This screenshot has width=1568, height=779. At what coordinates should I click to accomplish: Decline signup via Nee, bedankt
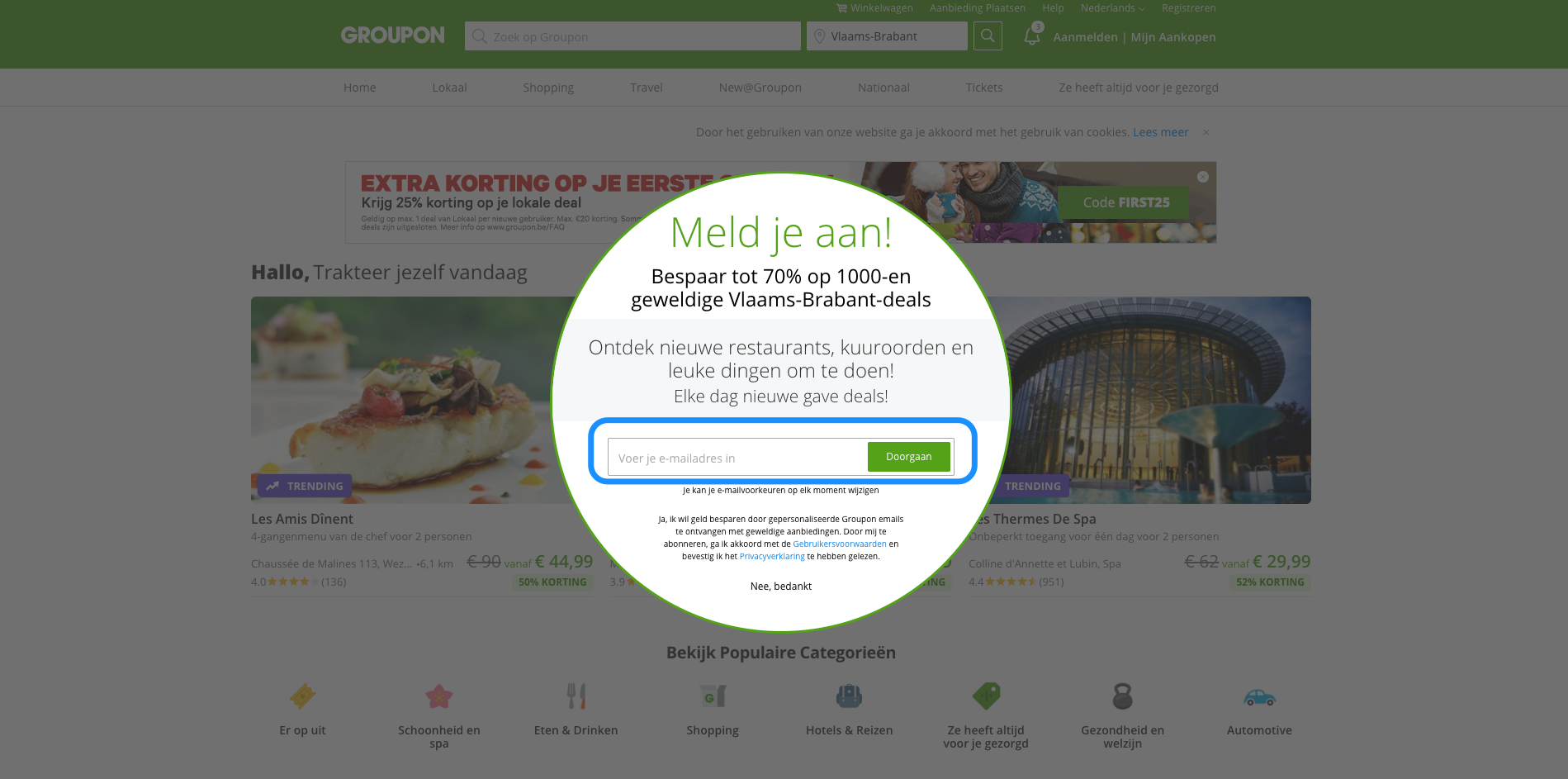click(x=781, y=587)
